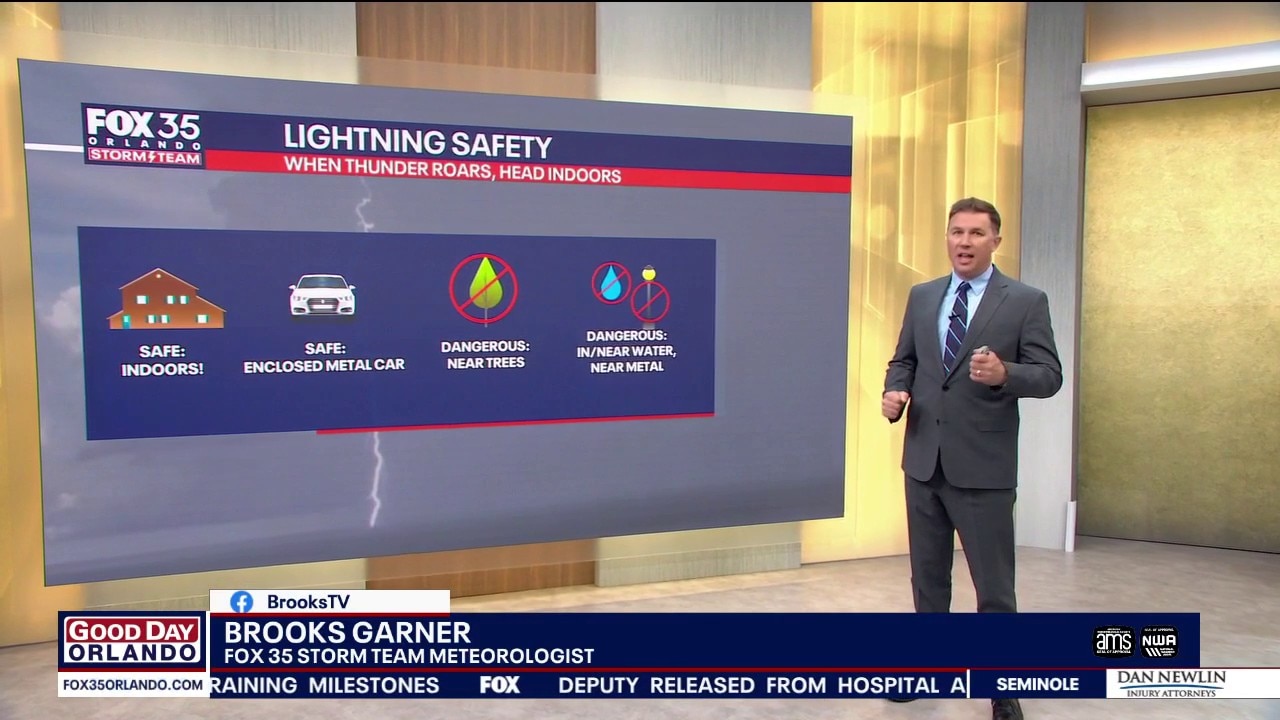Click the house icon above Safe: Indoors
This screenshot has width=1280, height=720.
pos(166,298)
